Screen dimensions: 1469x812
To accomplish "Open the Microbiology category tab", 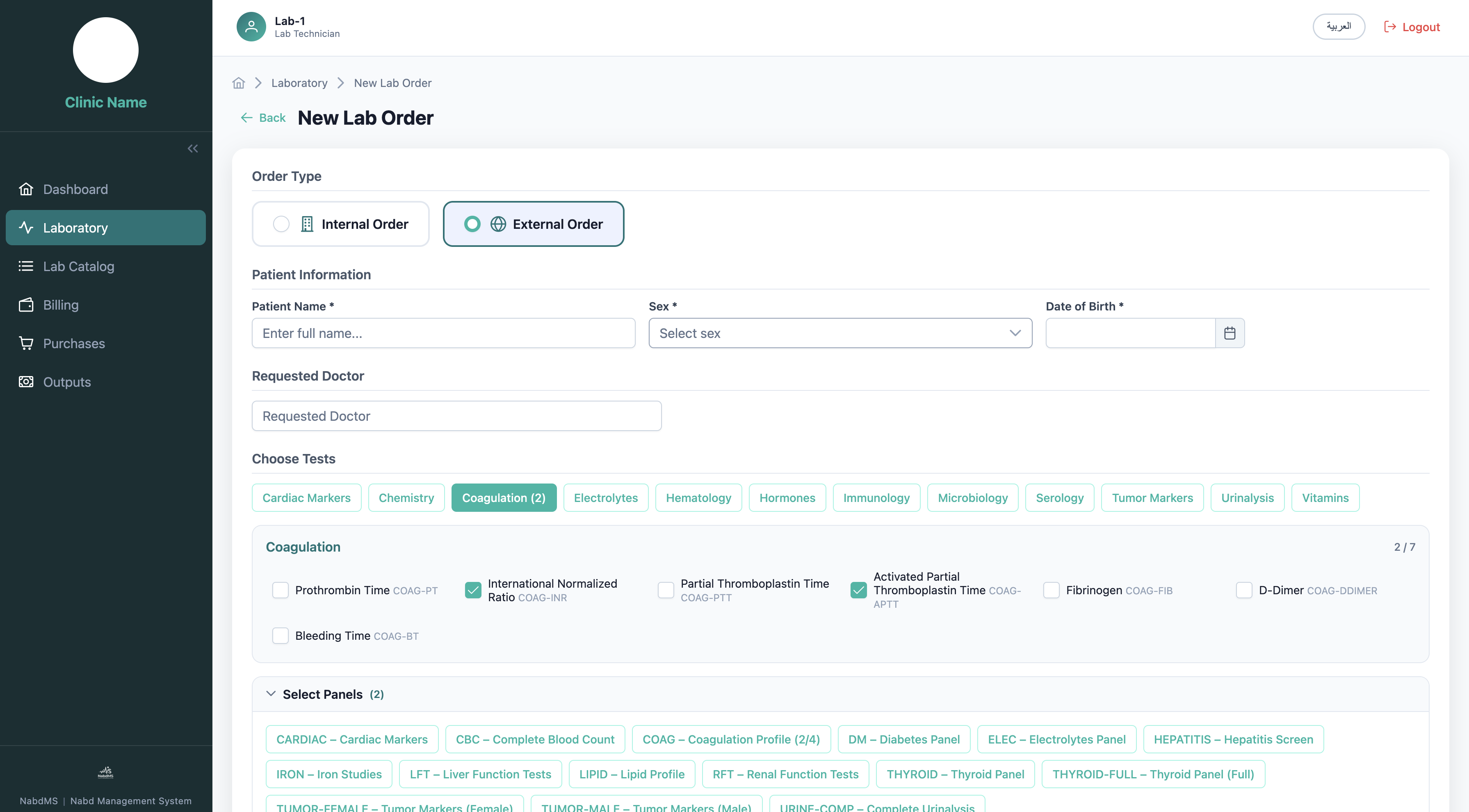I will click(973, 498).
